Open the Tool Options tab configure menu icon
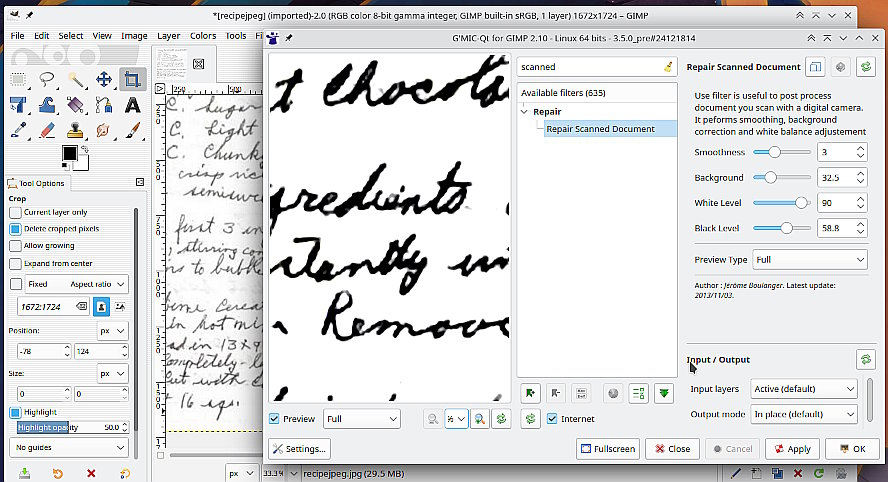 140,182
